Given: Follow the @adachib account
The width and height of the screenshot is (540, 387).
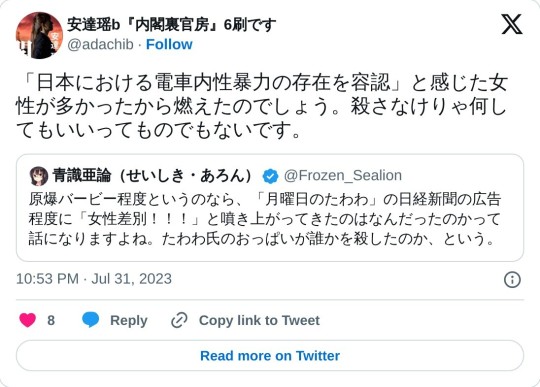Looking at the screenshot, I should pyautogui.click(x=169, y=44).
